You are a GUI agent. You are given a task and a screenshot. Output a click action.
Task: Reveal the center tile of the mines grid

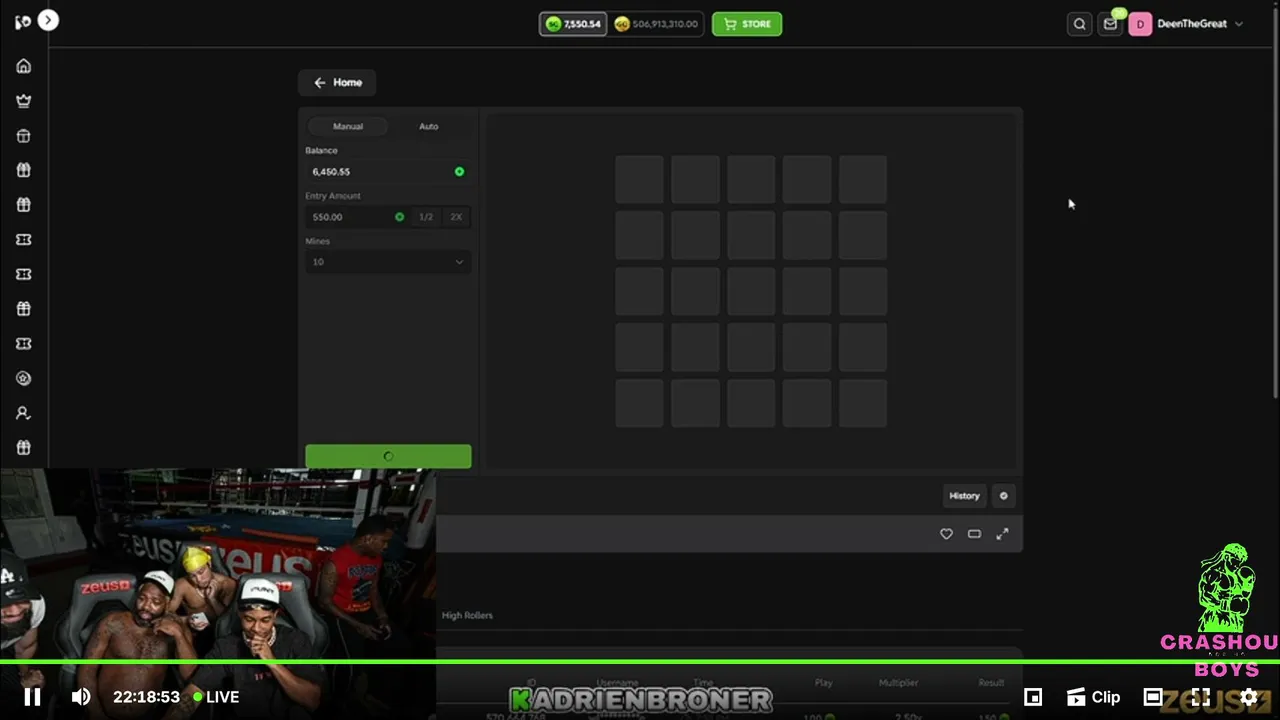[751, 291]
